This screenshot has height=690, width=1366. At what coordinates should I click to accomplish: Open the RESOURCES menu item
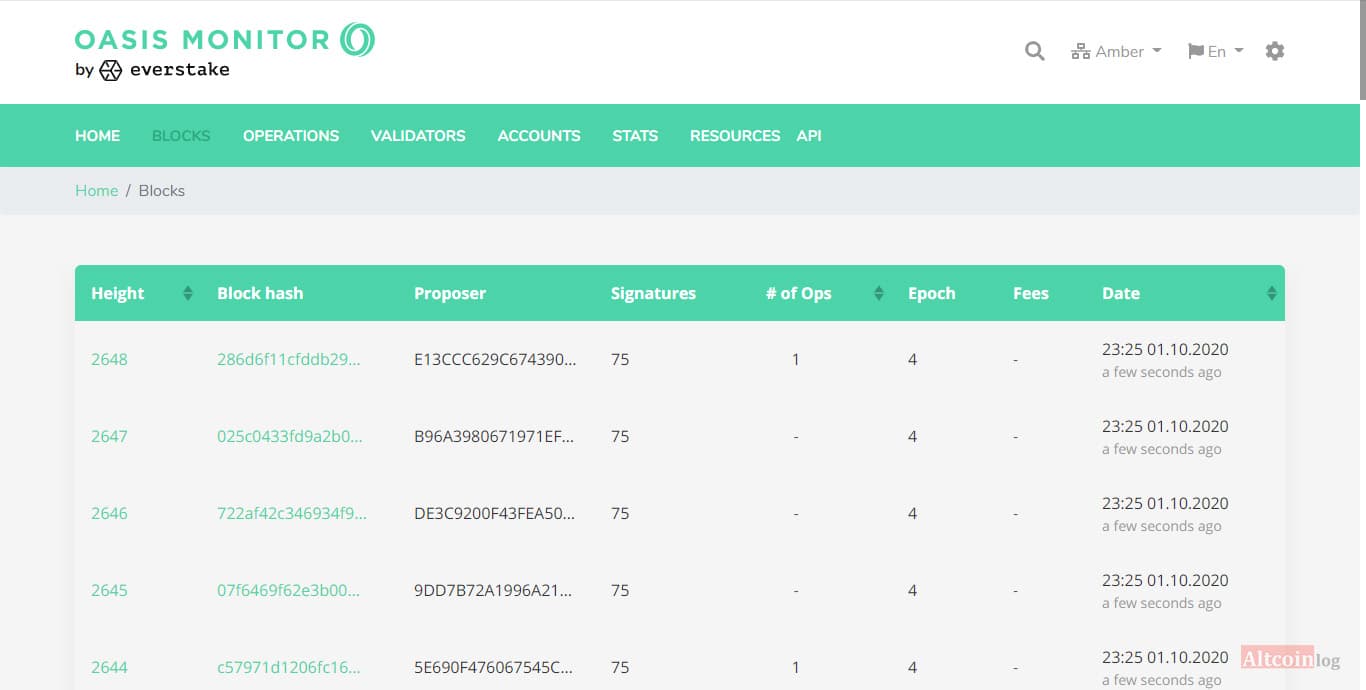735,136
